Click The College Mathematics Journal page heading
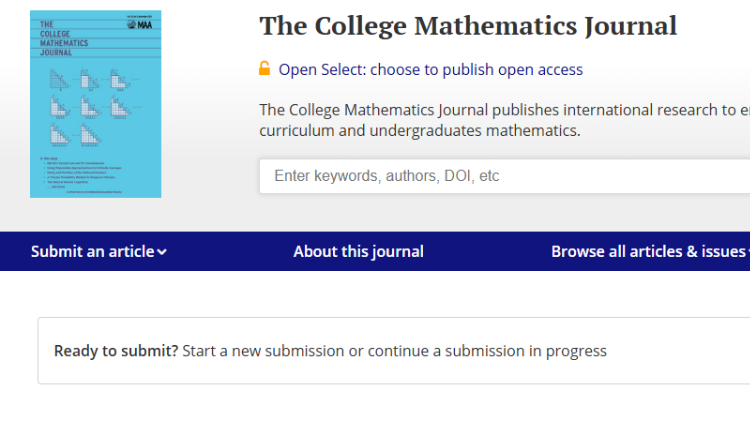The image size is (750, 425). 468,26
